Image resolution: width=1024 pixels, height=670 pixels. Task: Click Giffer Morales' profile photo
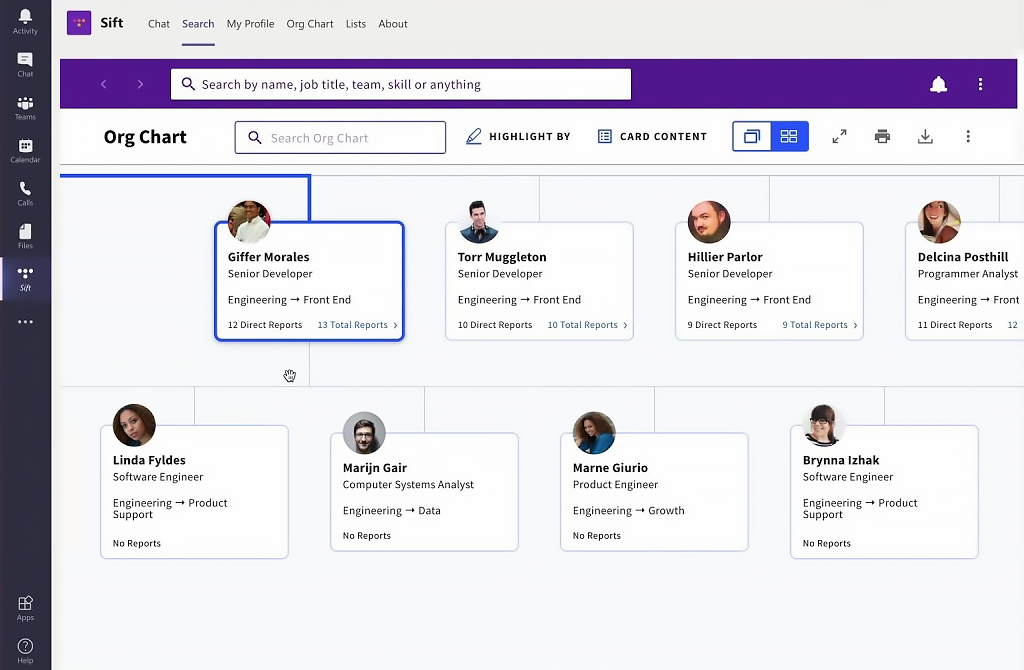(249, 221)
